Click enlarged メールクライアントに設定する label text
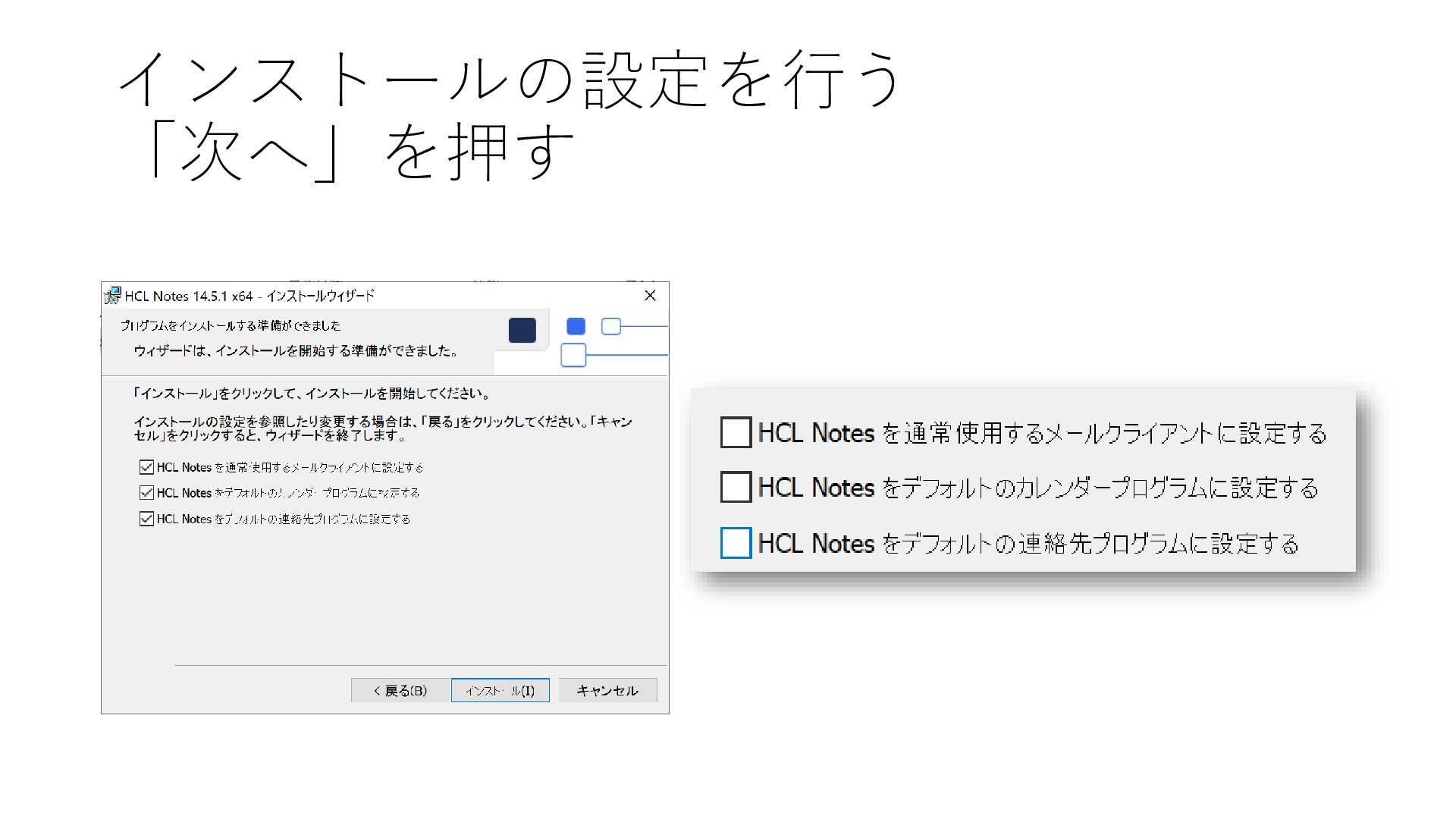Screen dimensions: 1456x819 (1041, 433)
